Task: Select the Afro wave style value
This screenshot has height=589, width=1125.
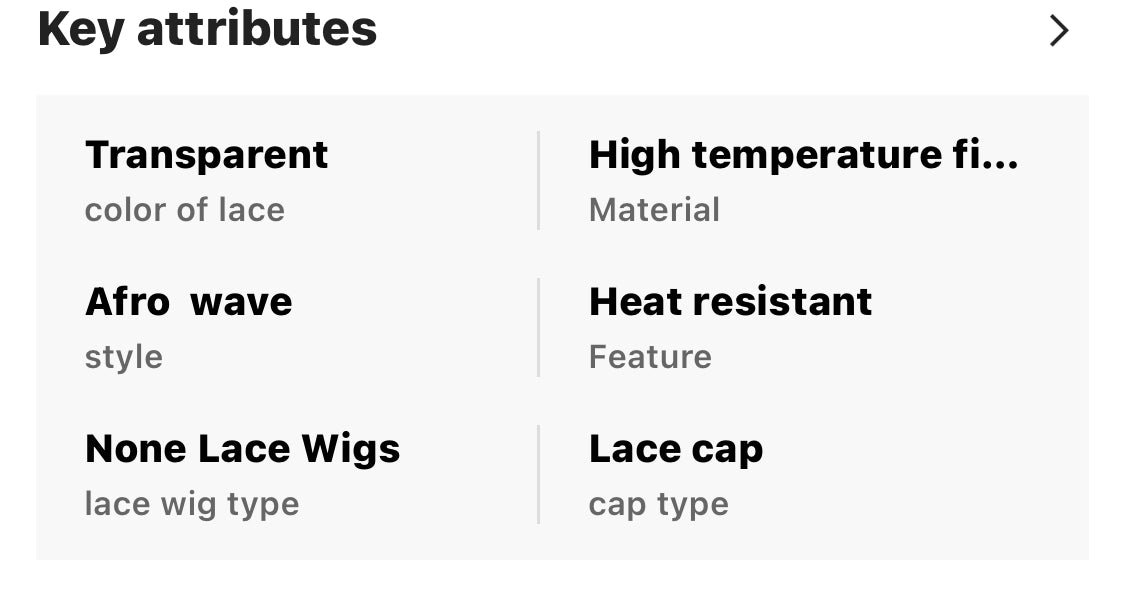Action: [x=188, y=302]
